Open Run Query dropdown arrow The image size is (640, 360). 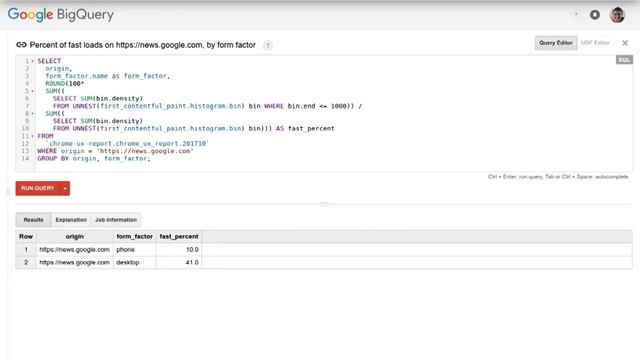click(65, 188)
